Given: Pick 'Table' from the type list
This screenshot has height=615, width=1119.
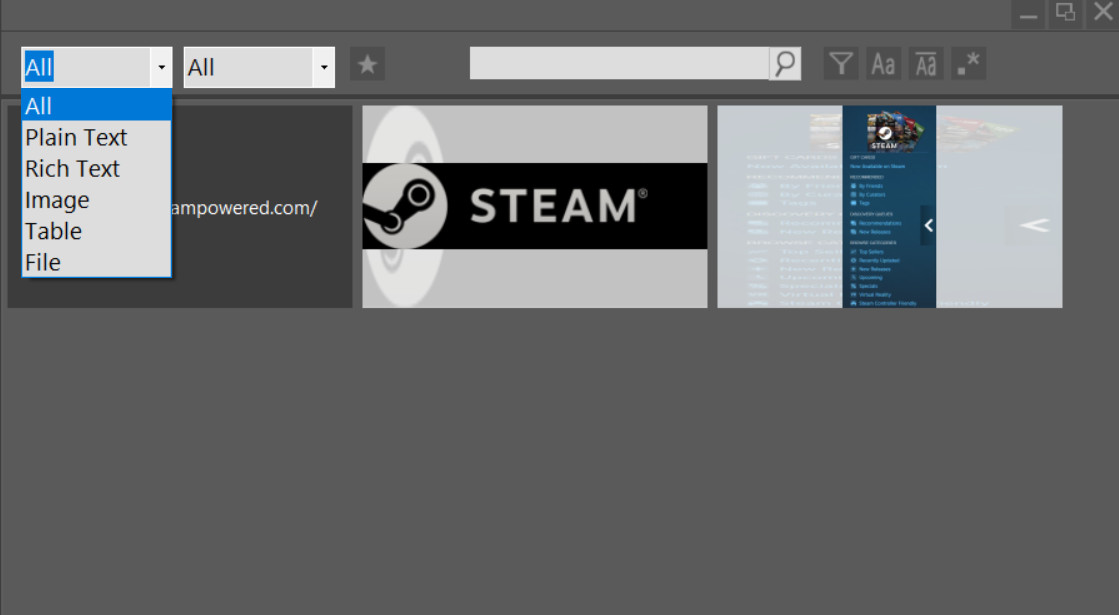Looking at the screenshot, I should click(x=96, y=231).
